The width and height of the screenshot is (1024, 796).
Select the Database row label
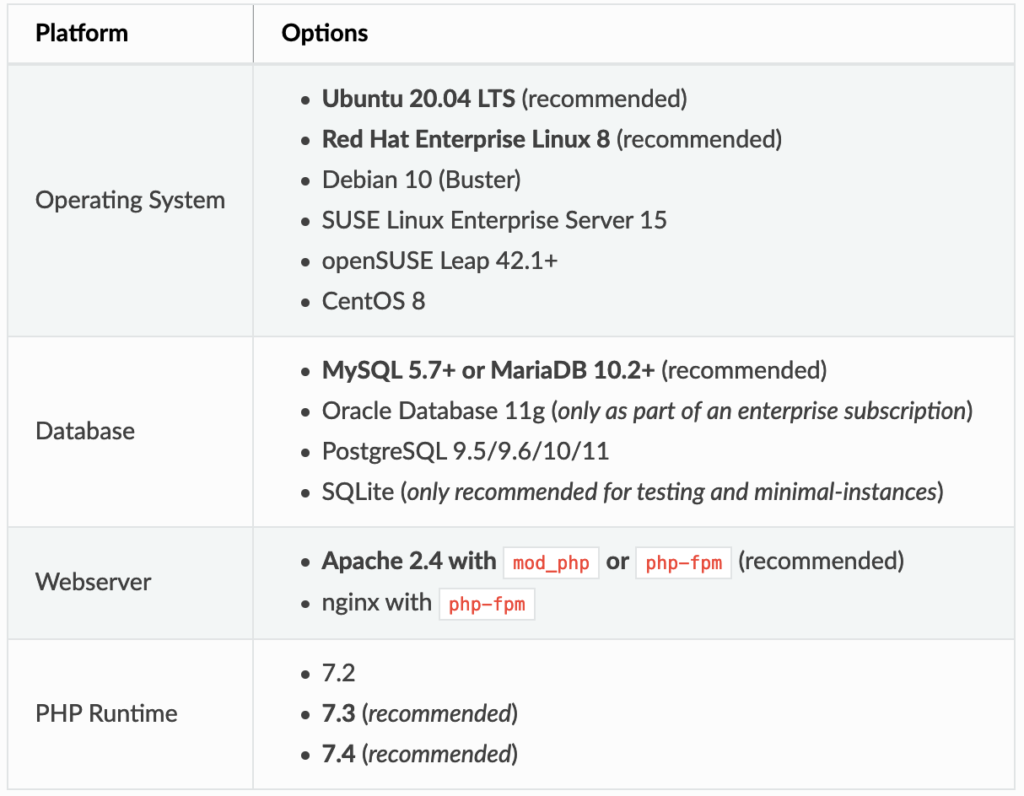point(85,431)
